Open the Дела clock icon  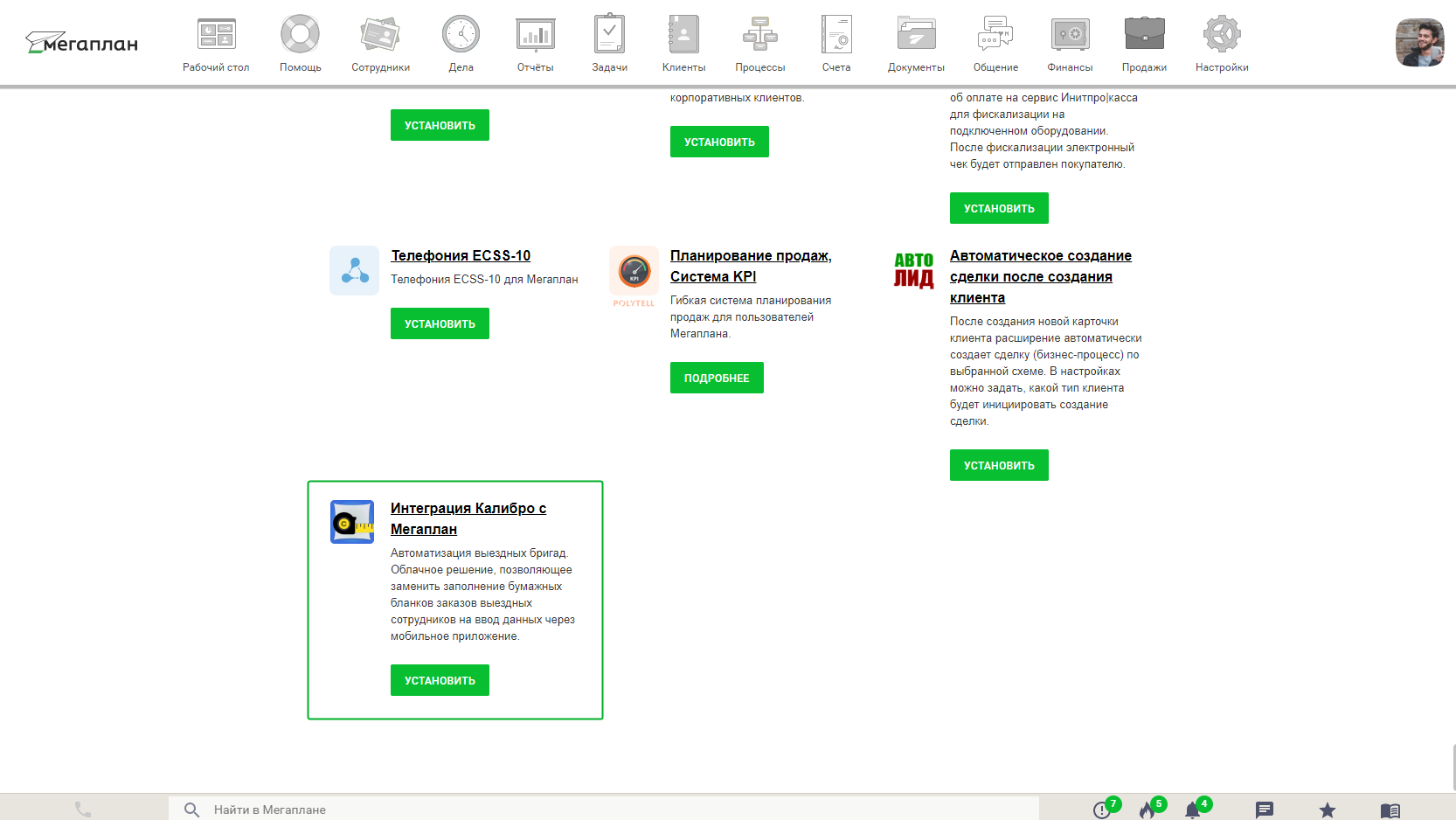(x=461, y=35)
